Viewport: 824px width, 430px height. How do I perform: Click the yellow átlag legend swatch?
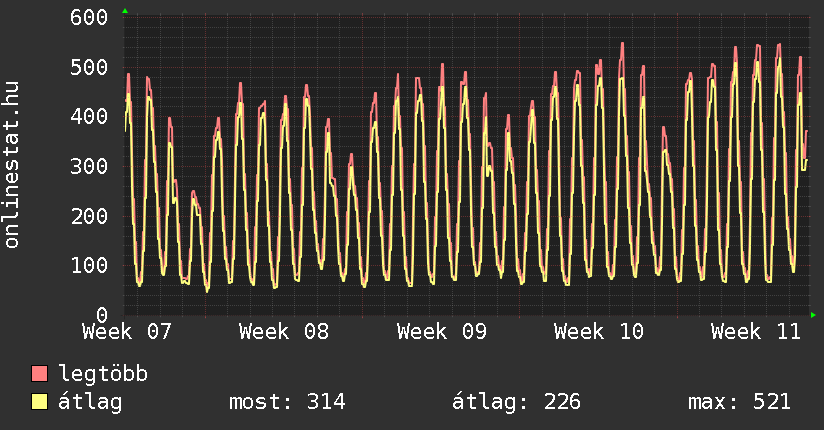tap(39, 402)
